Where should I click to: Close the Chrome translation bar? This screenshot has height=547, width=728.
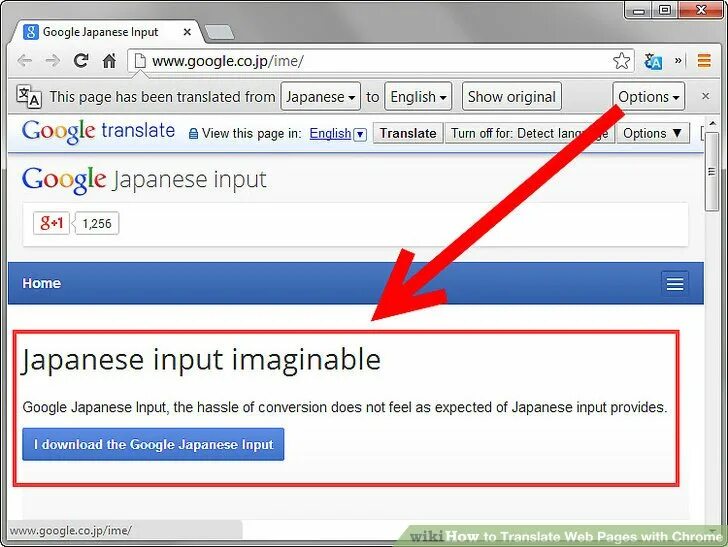pyautogui.click(x=706, y=96)
